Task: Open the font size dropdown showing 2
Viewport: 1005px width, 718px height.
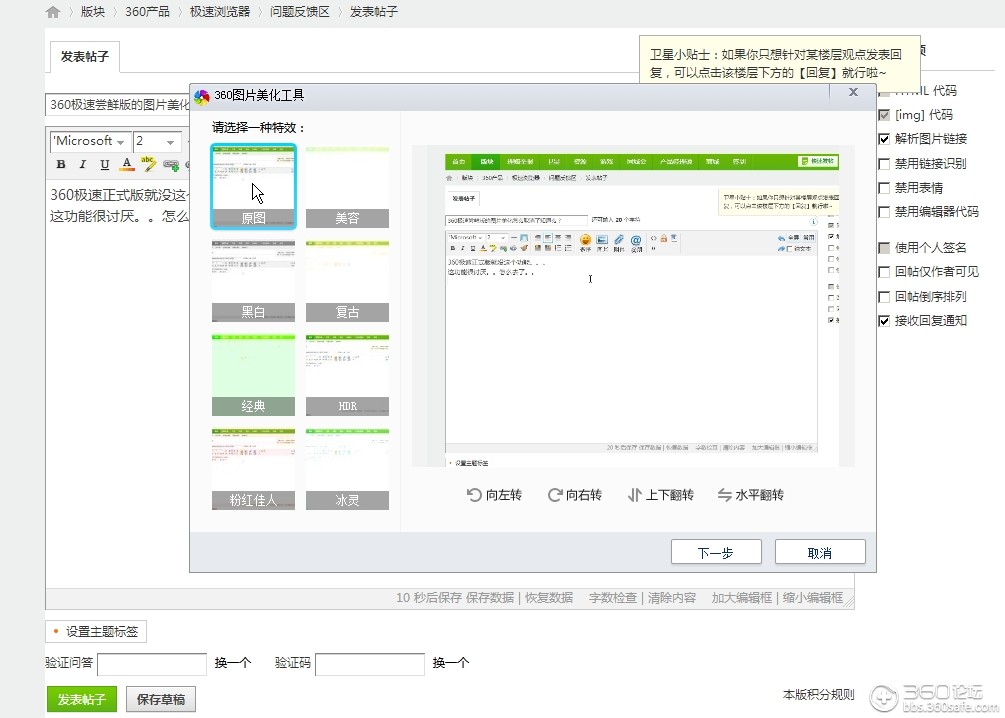Action: pyautogui.click(x=157, y=141)
